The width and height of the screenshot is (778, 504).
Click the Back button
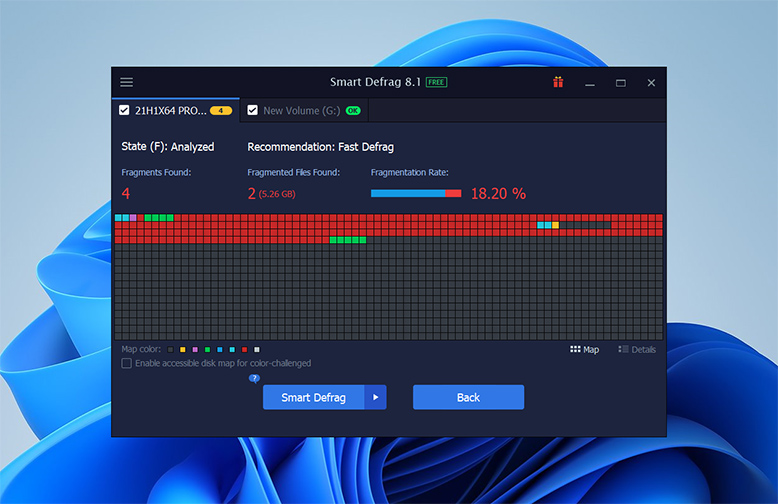tap(468, 397)
